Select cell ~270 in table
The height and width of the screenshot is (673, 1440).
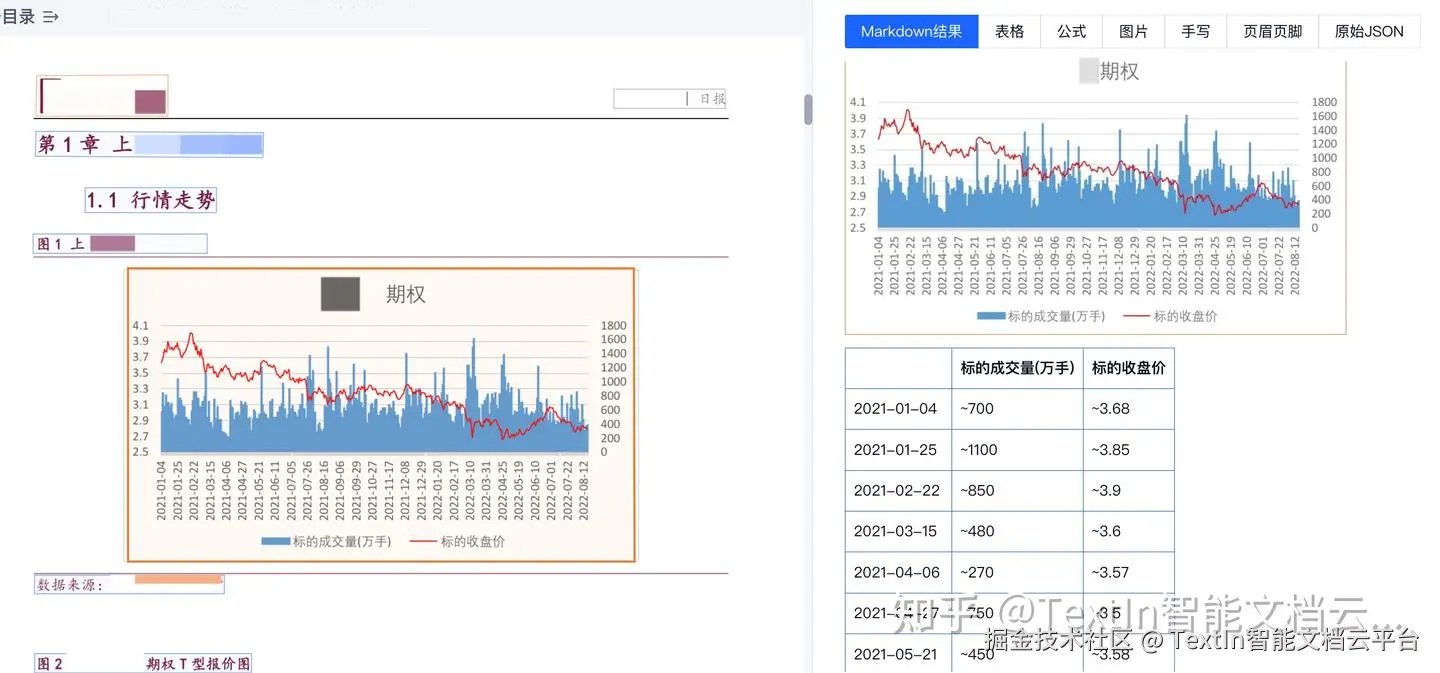pos(1017,573)
